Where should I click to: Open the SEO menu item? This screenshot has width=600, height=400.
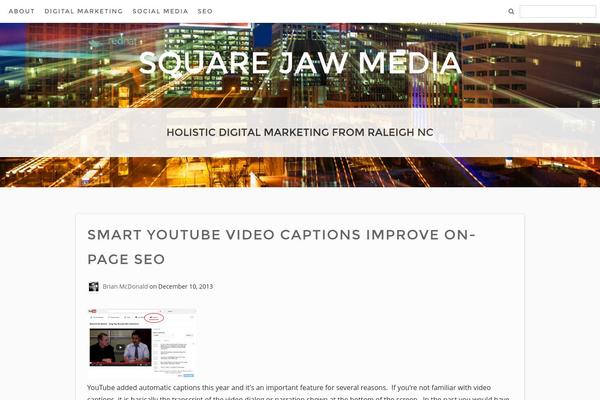[205, 11]
